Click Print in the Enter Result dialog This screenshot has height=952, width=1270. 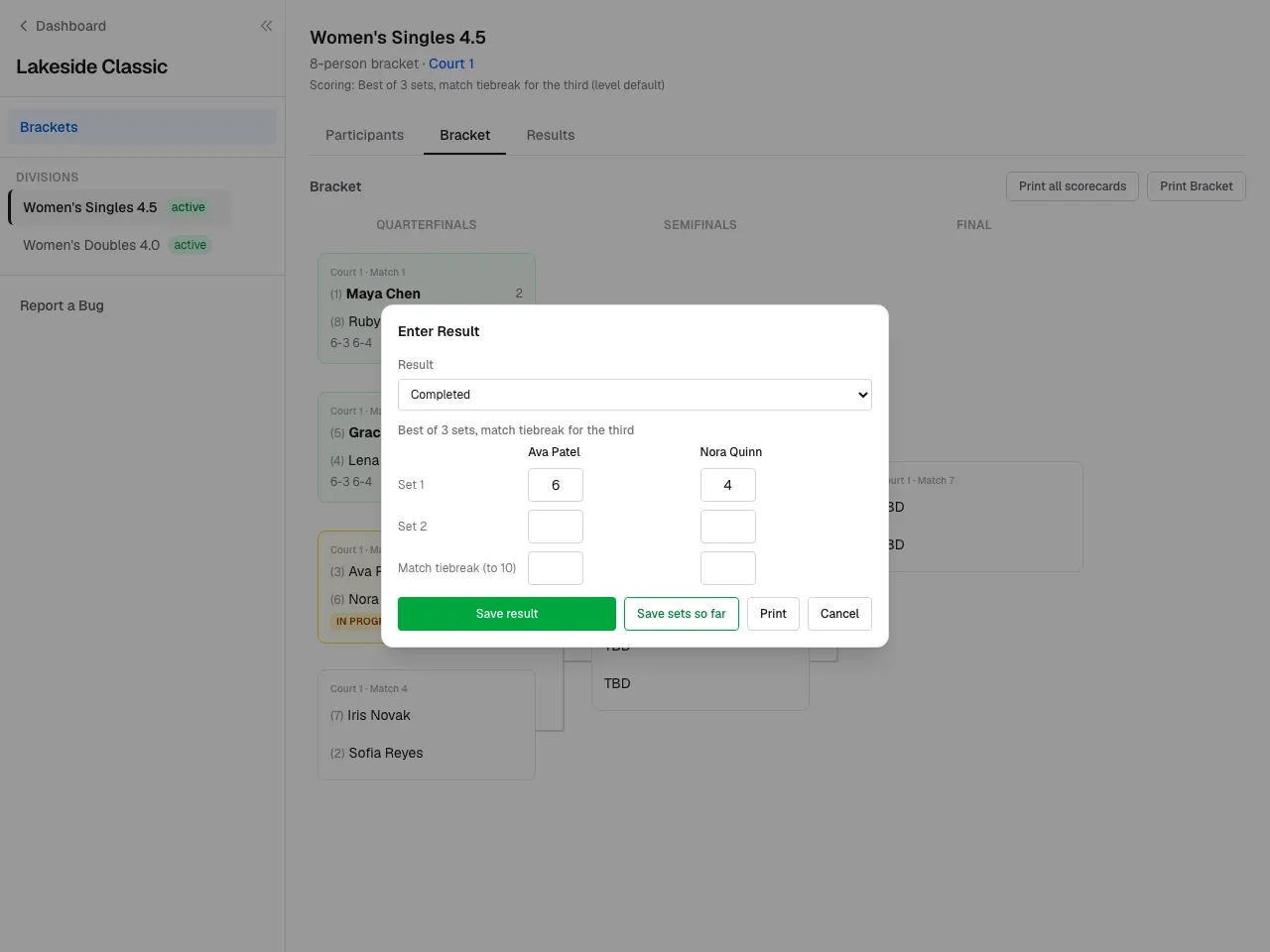[773, 614]
